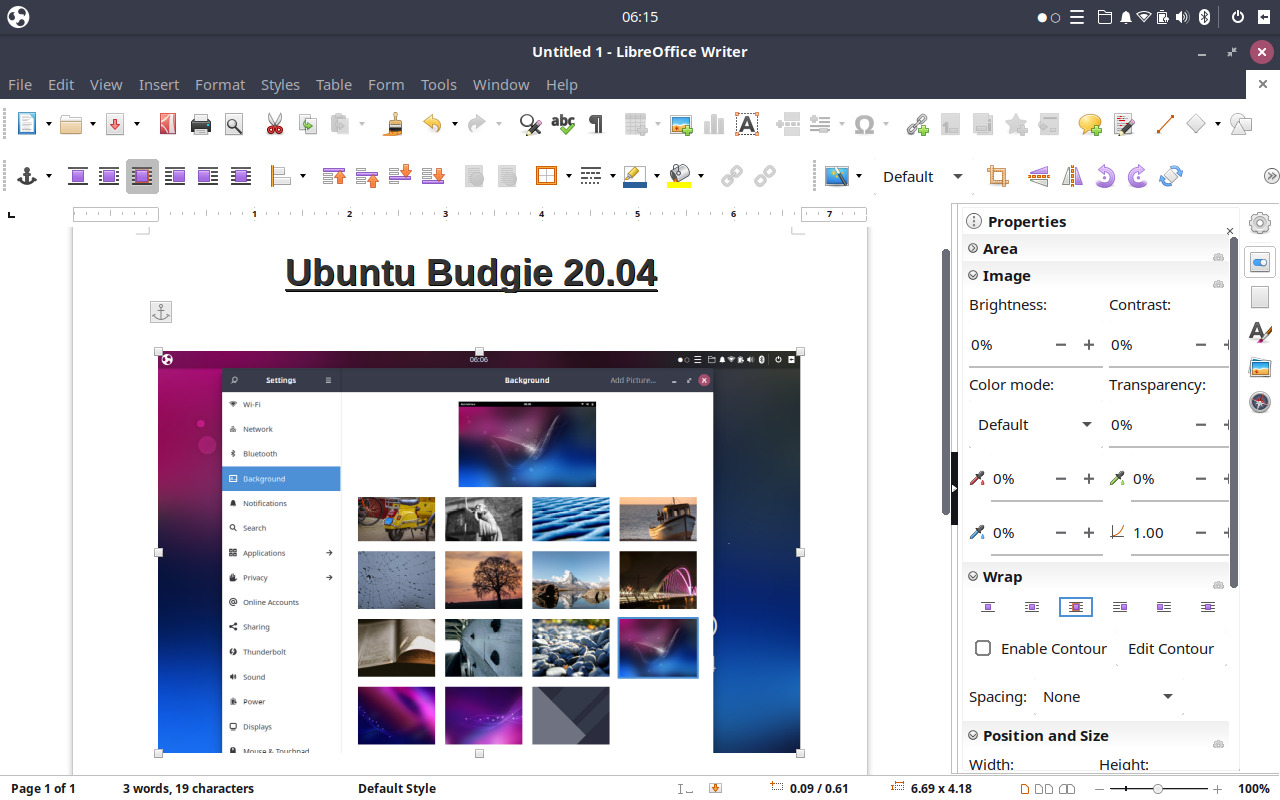This screenshot has height=800, width=1280.
Task: Insert a comment
Action: tap(1088, 124)
